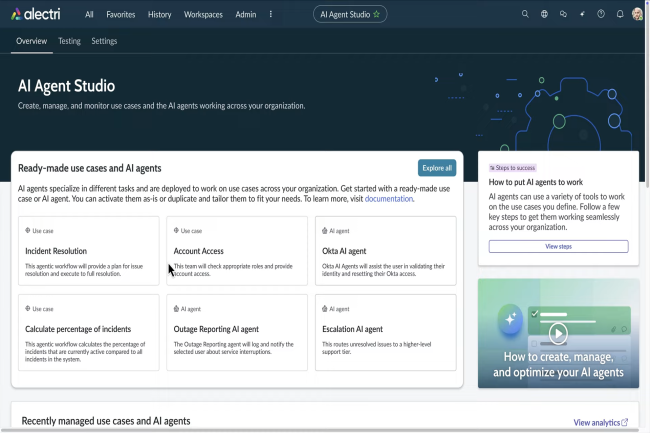Open the help question mark icon

click(601, 15)
